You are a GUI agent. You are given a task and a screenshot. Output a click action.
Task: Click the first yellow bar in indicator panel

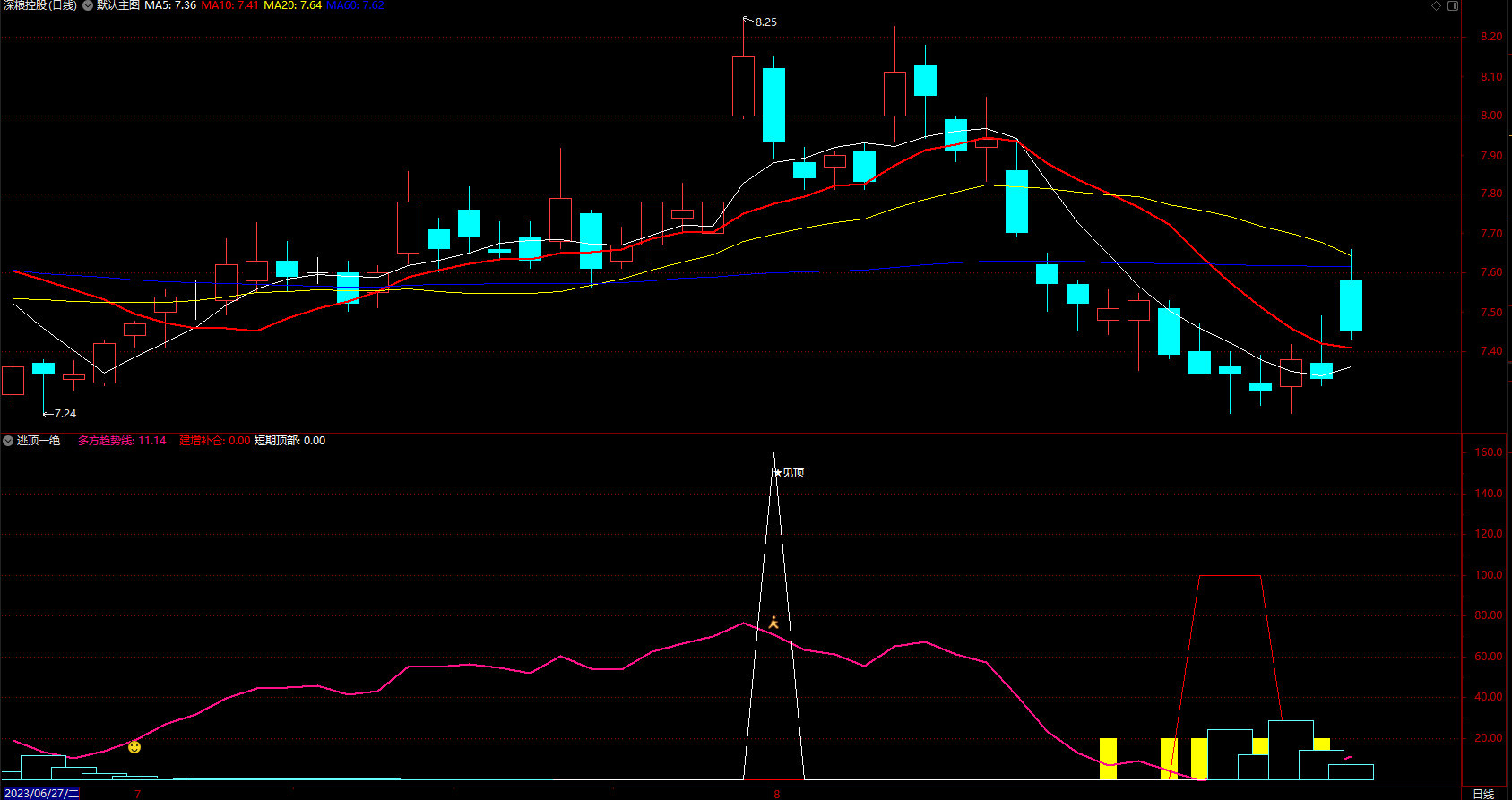1108,759
